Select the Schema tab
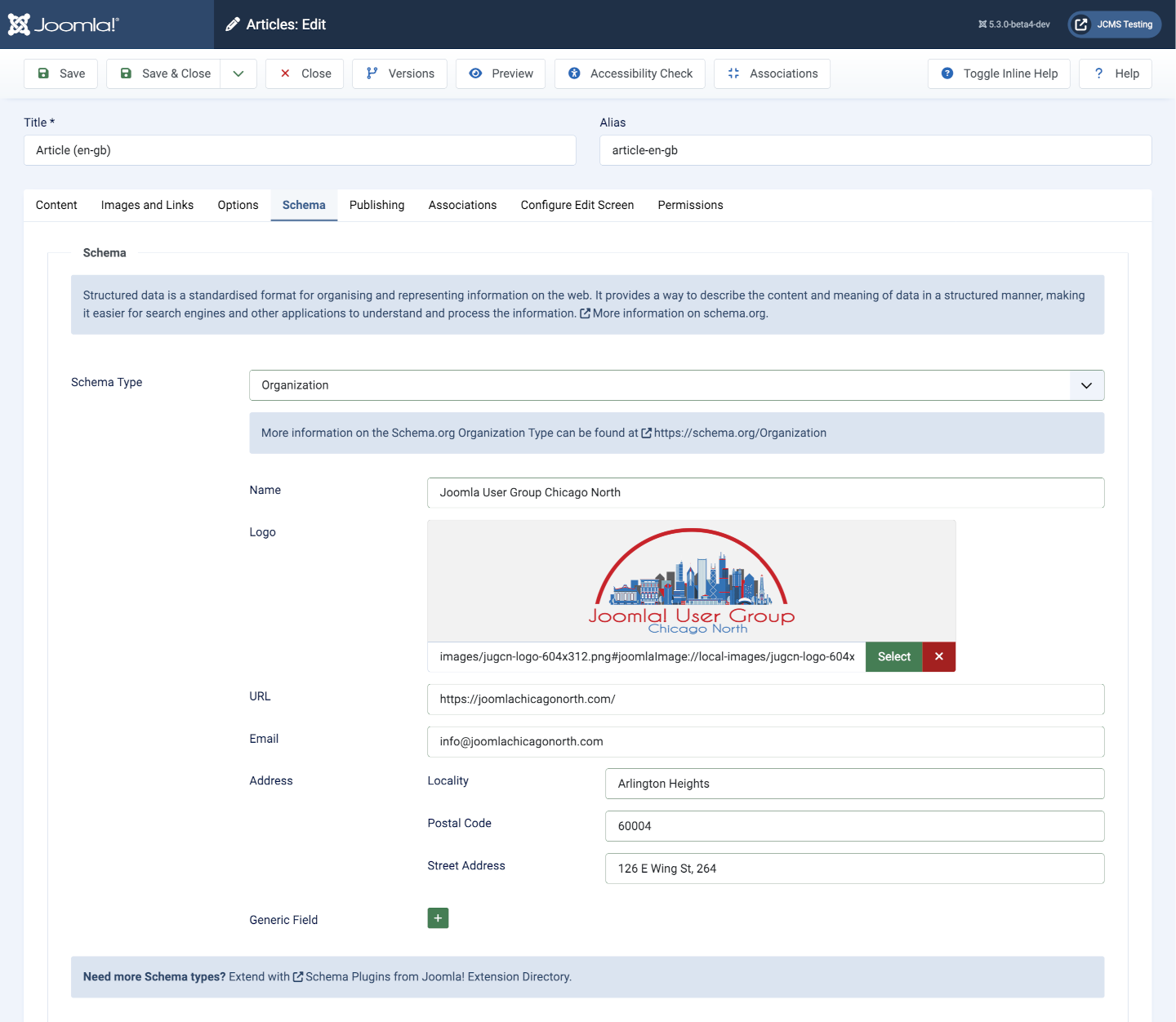1176x1022 pixels. click(x=304, y=205)
